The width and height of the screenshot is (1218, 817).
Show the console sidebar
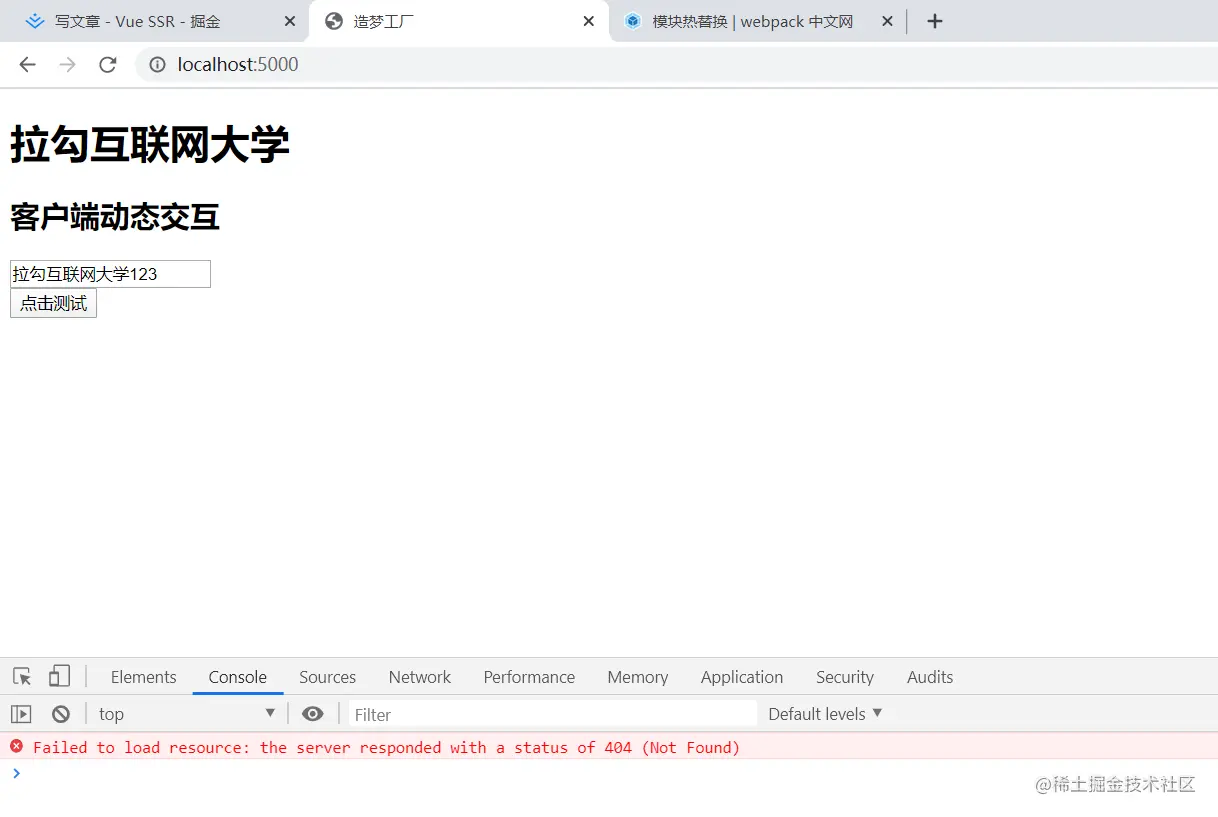(x=21, y=714)
